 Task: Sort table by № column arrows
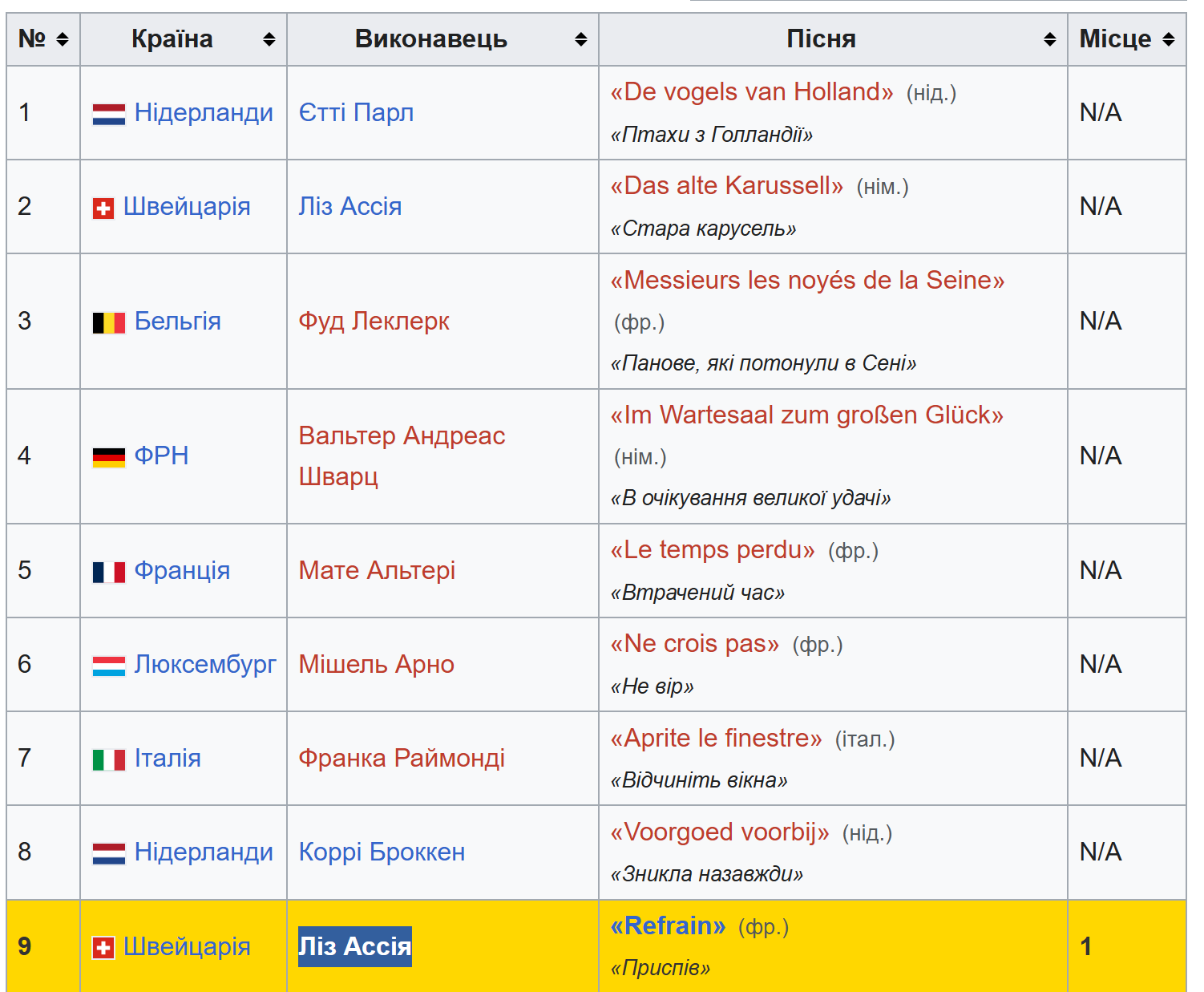click(x=63, y=39)
